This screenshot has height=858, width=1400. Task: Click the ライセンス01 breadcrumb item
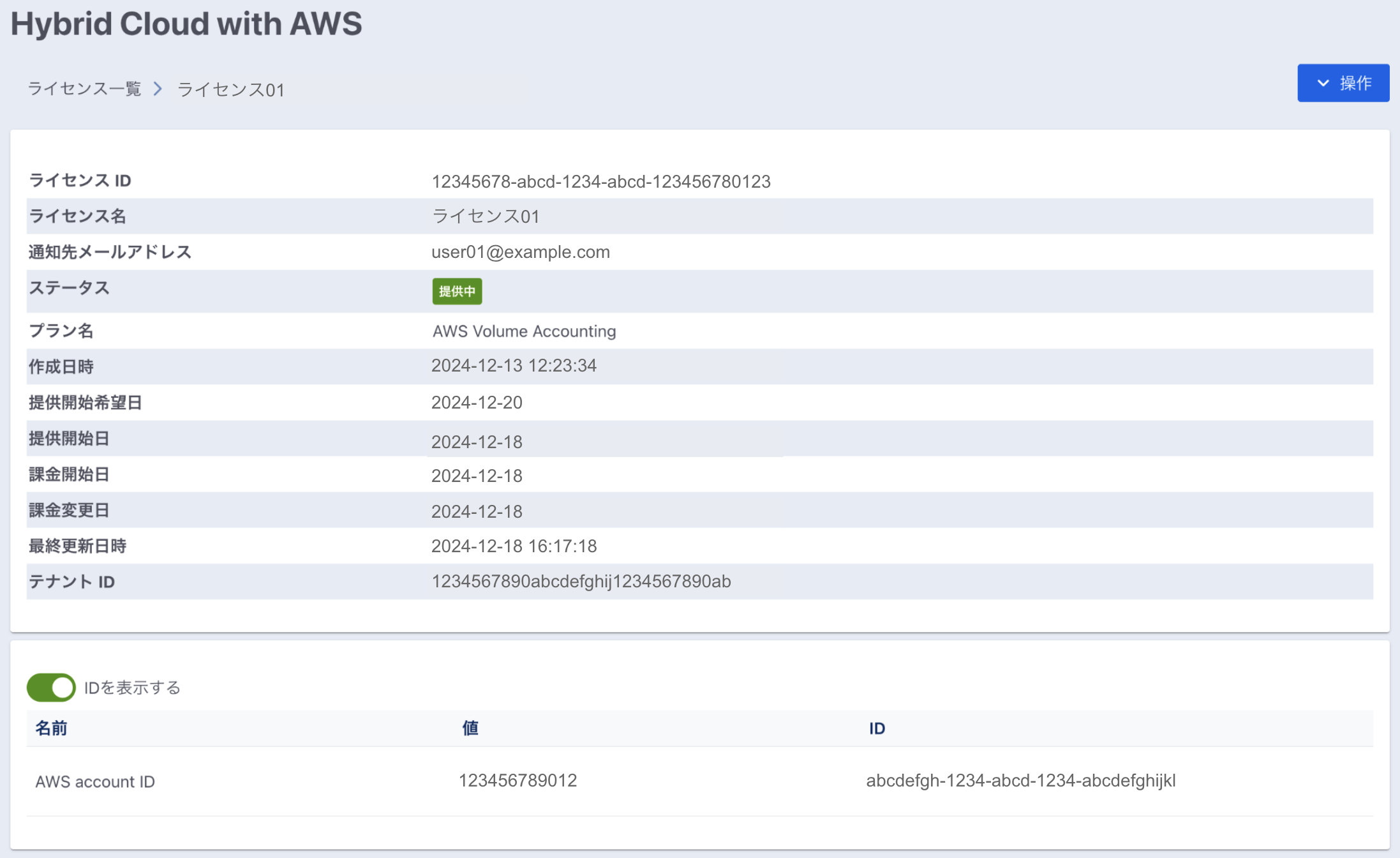click(231, 89)
